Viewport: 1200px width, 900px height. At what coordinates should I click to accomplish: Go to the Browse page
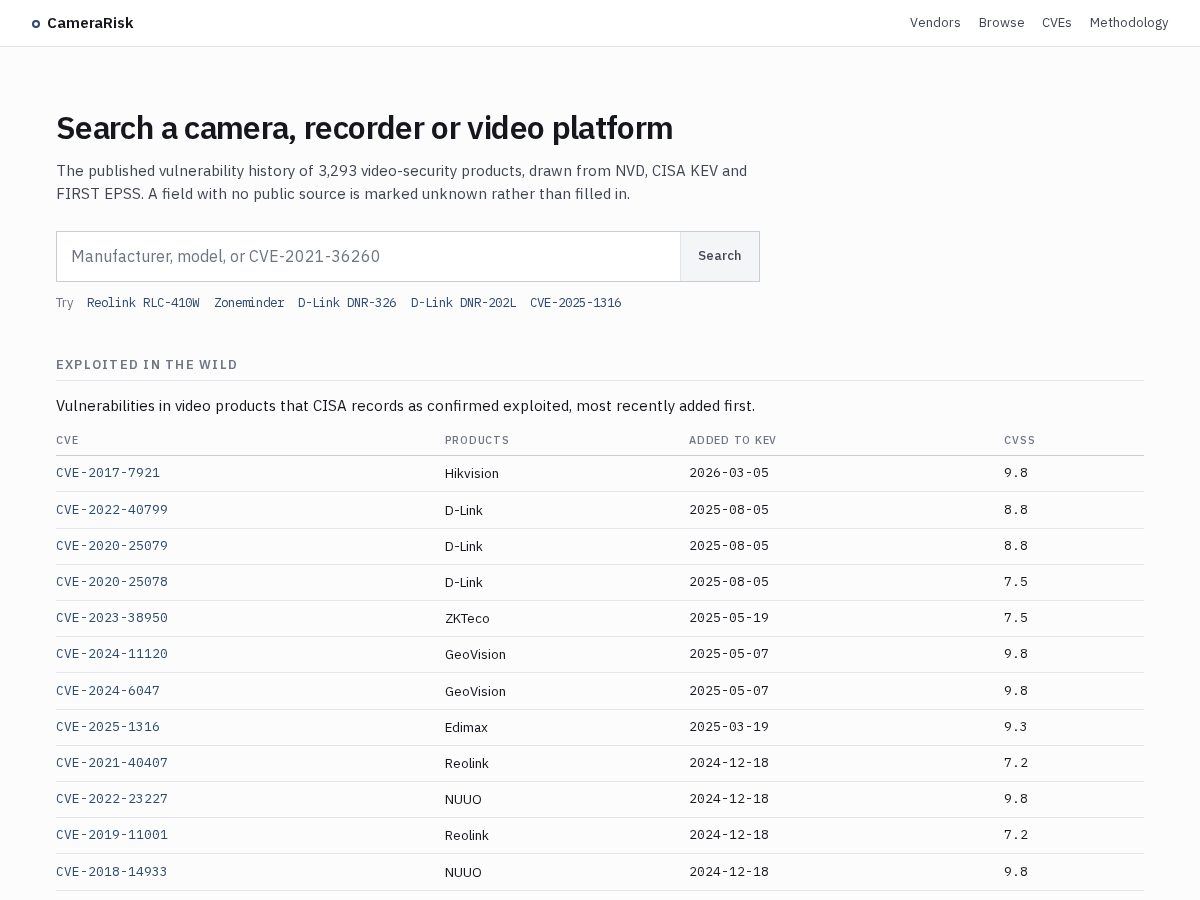[x=1001, y=23]
